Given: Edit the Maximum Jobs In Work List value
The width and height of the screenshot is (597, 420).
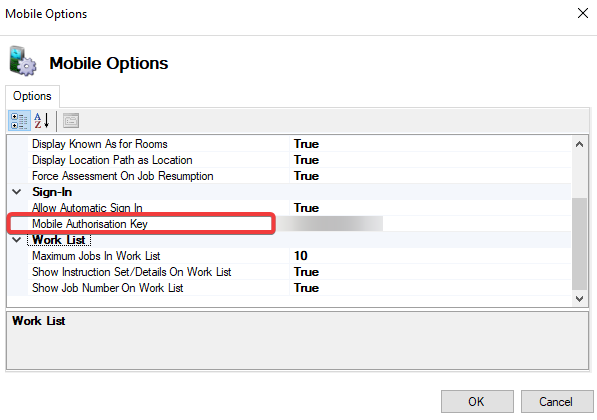Looking at the screenshot, I should point(430,256).
